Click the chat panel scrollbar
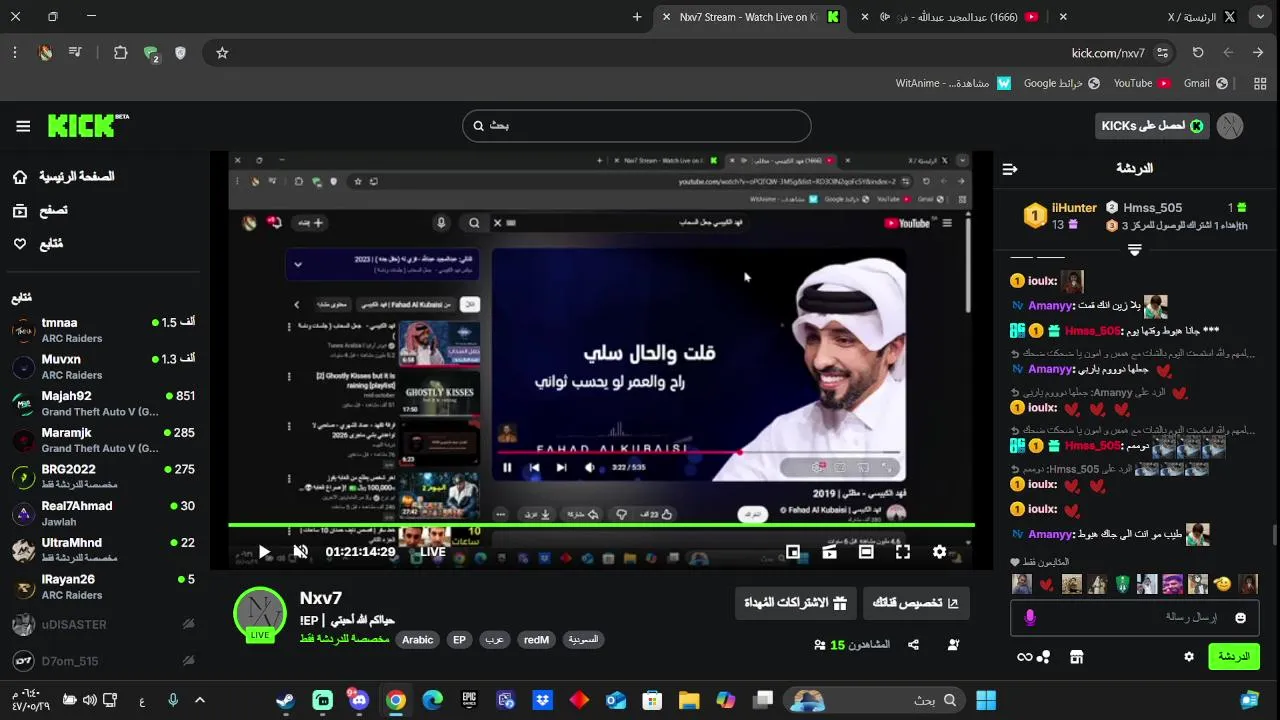 point(1275,534)
